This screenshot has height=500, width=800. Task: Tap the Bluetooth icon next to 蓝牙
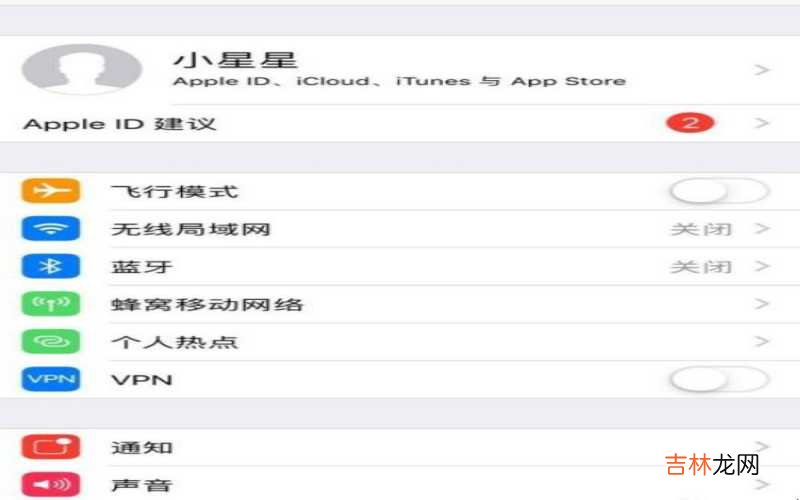click(51, 266)
